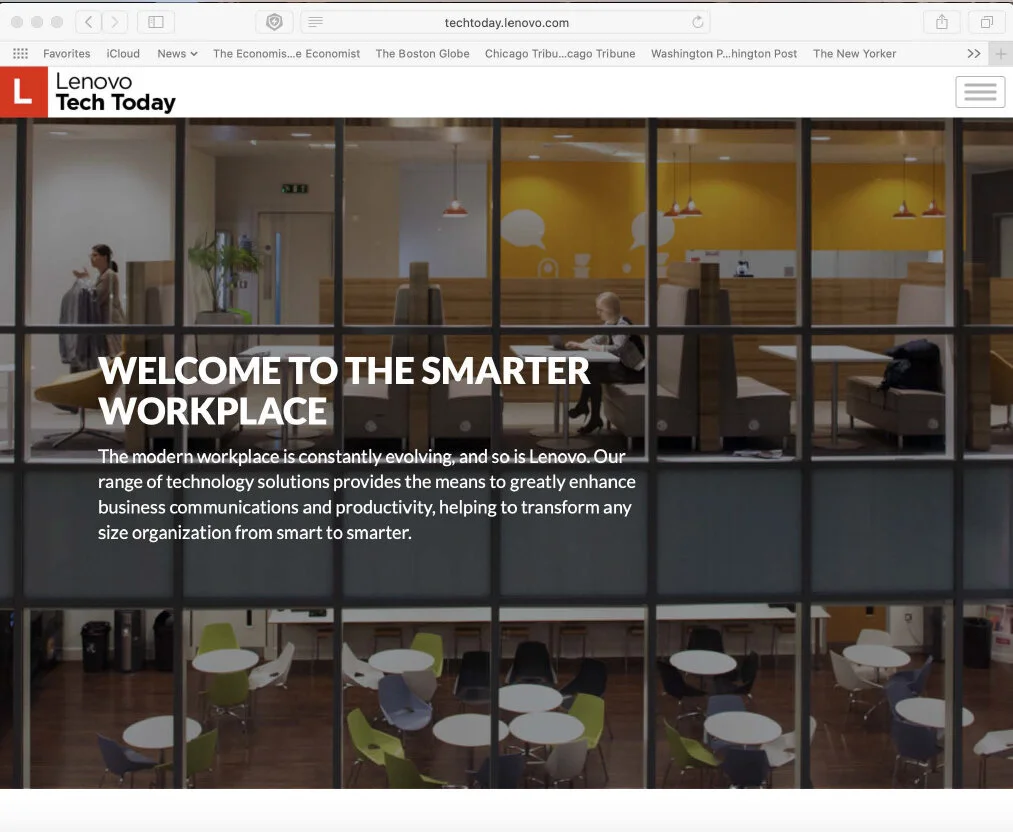The height and width of the screenshot is (832, 1013).
Task: Show Reader view icon in address bar
Action: click(315, 22)
